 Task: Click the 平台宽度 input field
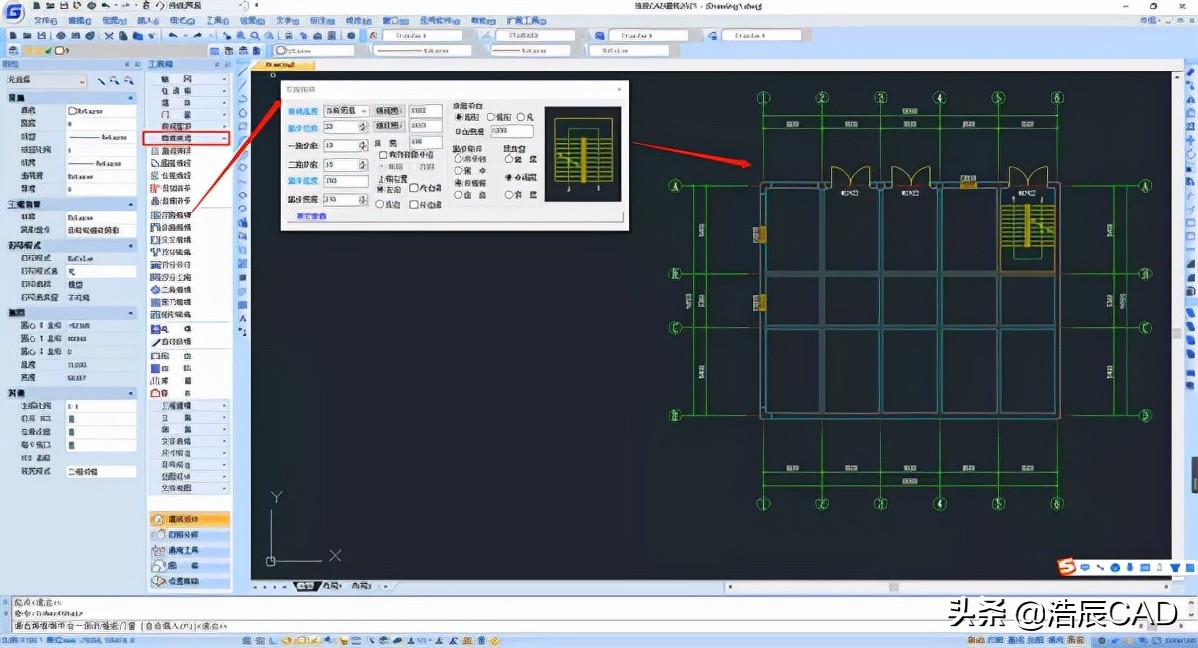511,131
